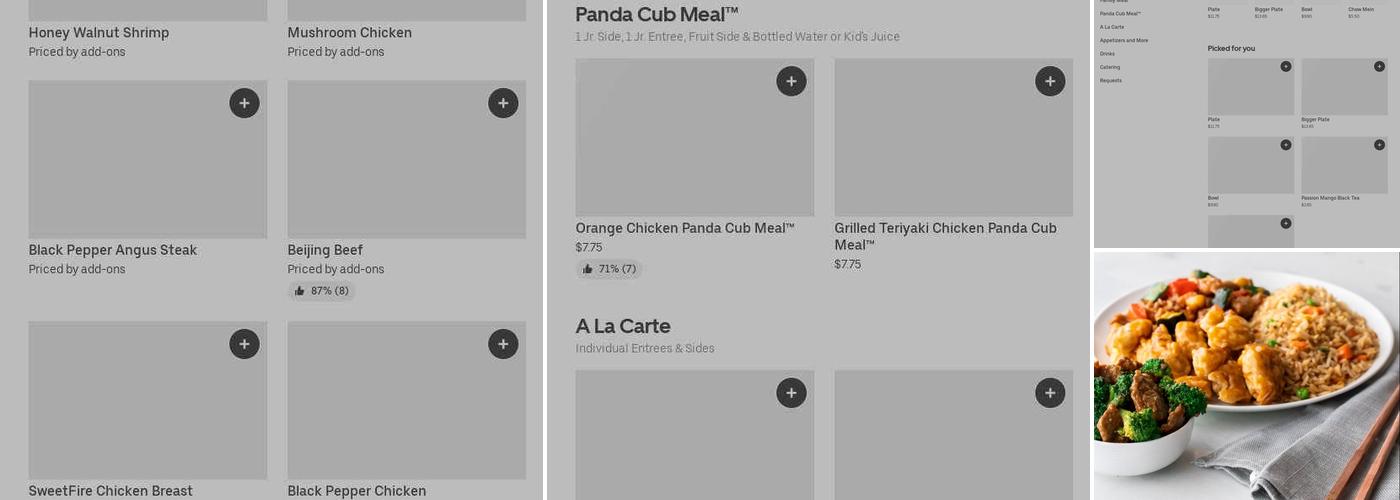Click the orange chicken plate food photo
This screenshot has width=1400, height=500.
pos(1246,375)
